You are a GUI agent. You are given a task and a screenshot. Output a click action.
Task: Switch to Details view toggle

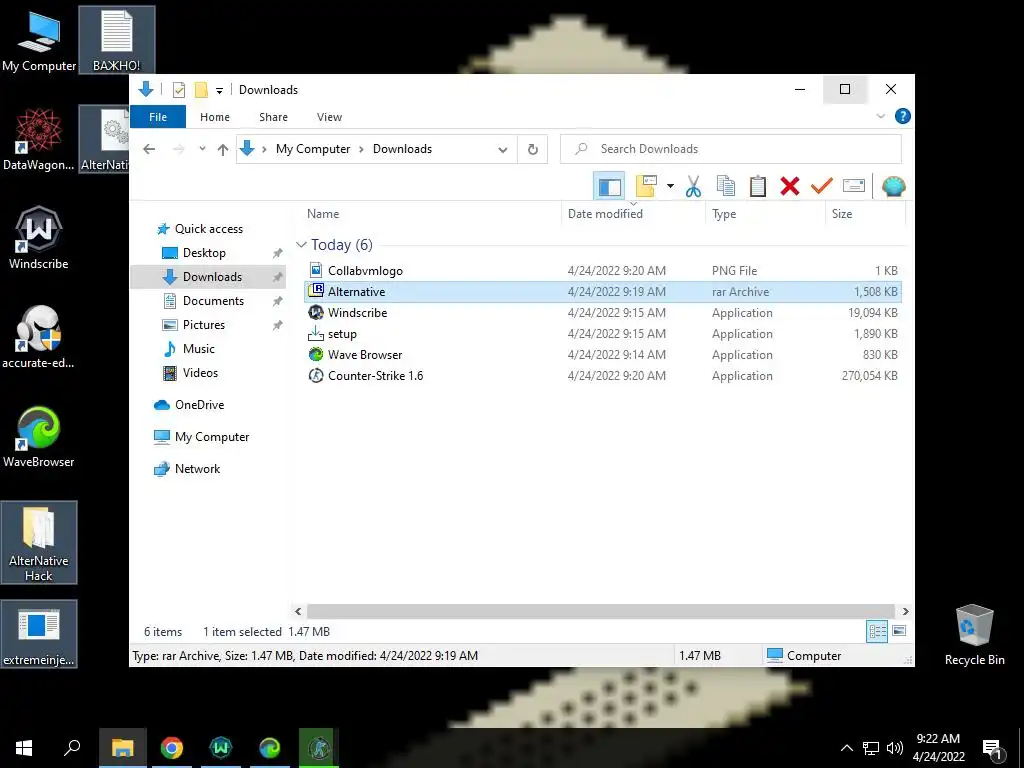click(x=877, y=632)
